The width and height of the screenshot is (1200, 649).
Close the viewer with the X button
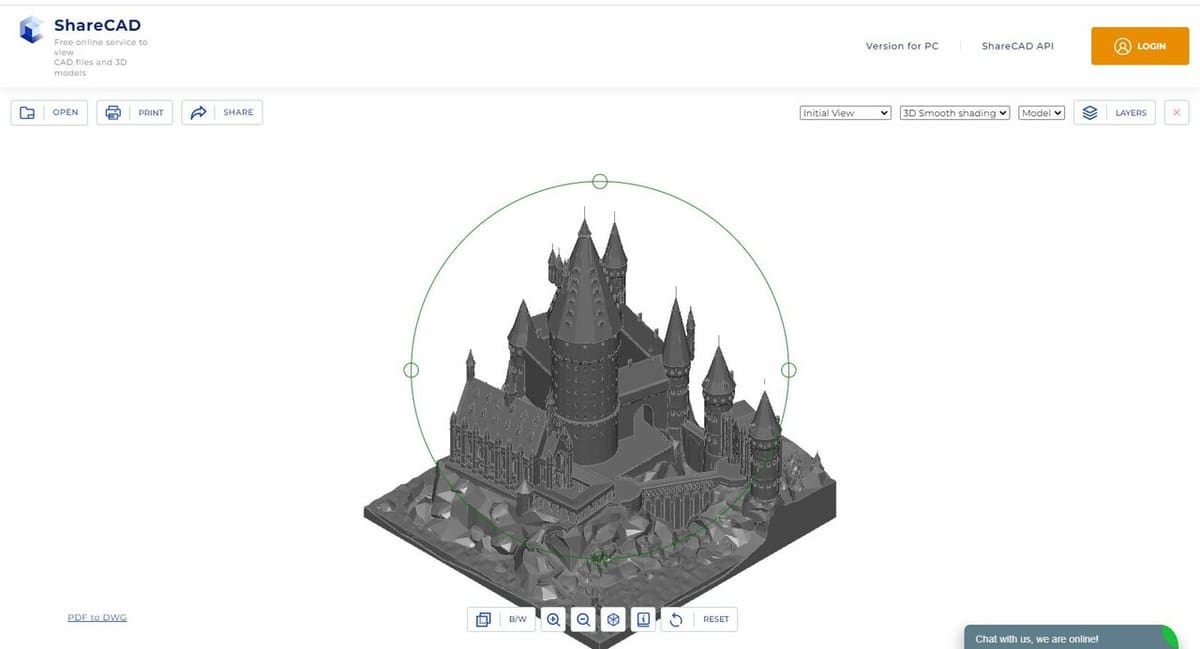[x=1176, y=112]
